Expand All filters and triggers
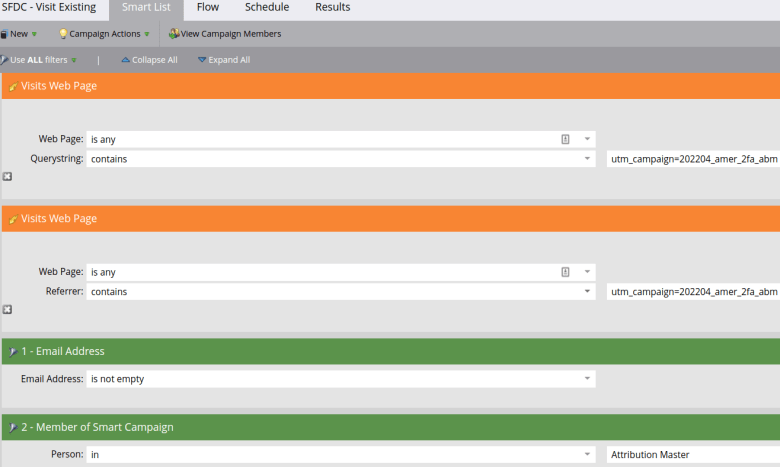The height and width of the screenshot is (467, 780). pos(224,60)
